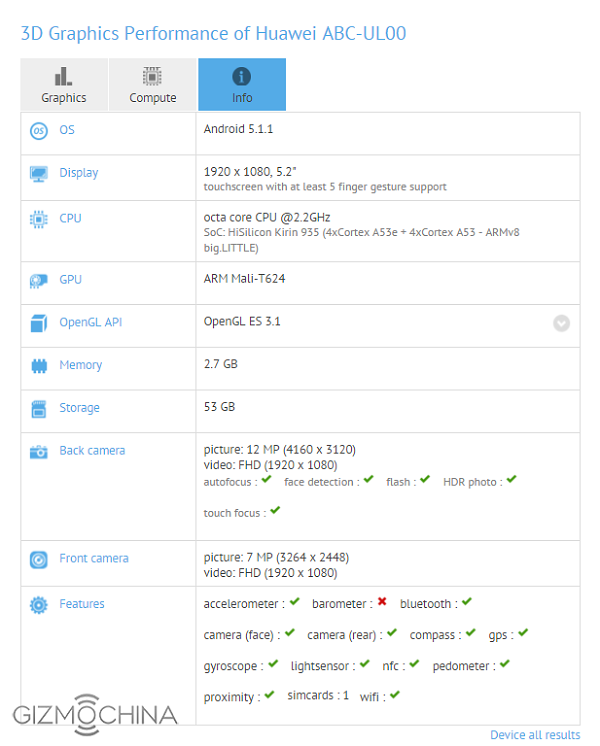Click the gps check mark
This screenshot has height=746, width=600.
pyautogui.click(x=523, y=632)
